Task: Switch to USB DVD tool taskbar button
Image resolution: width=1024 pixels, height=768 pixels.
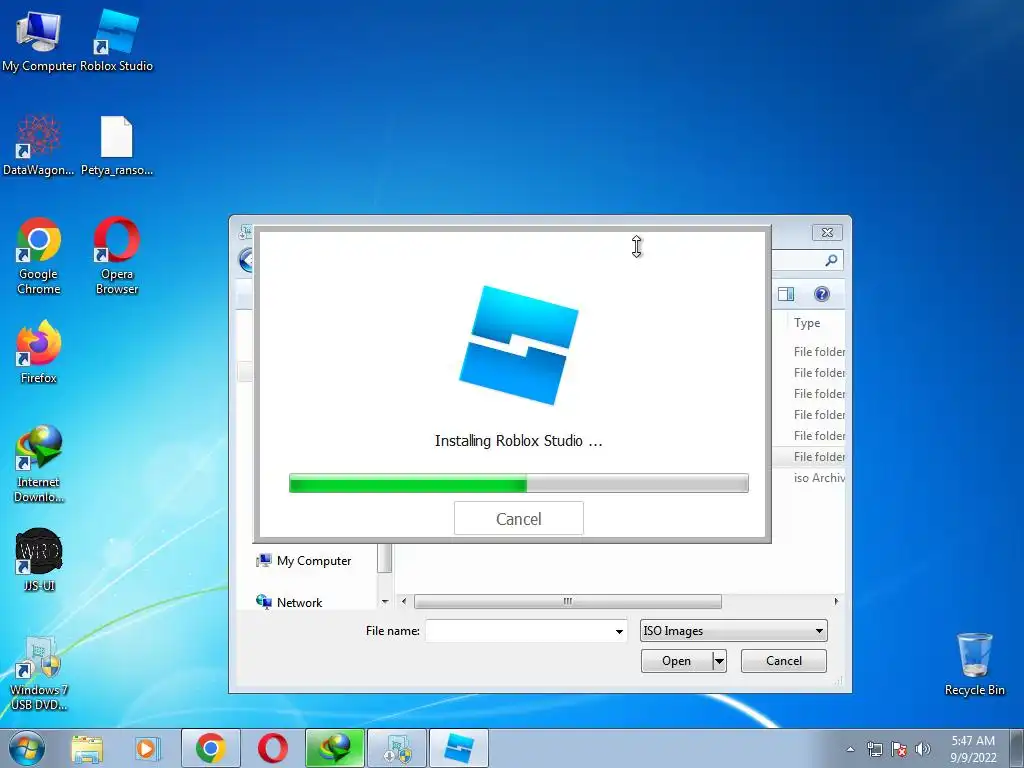Action: tap(396, 748)
